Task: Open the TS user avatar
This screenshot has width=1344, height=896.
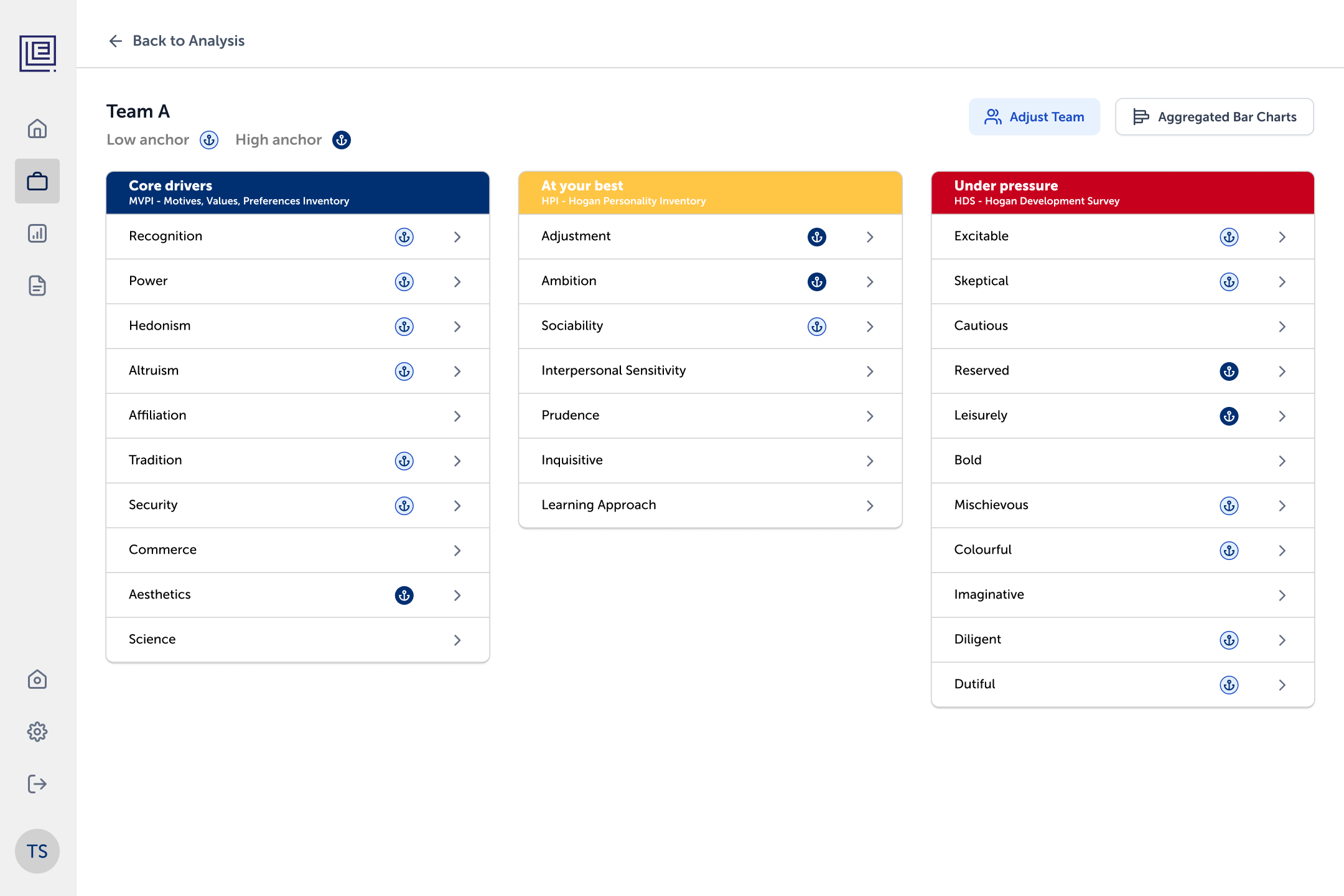Action: (37, 851)
